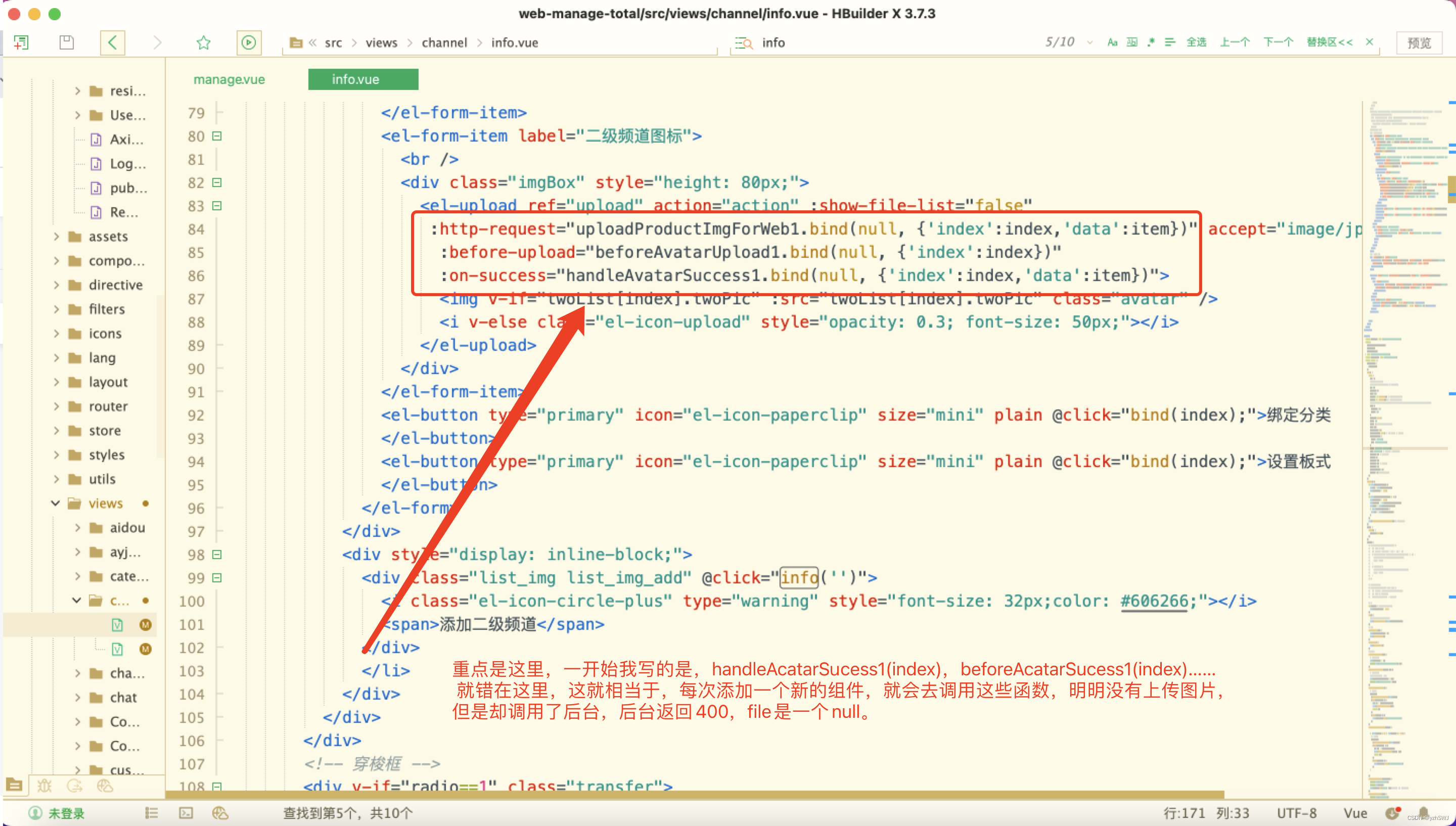Screen dimensions: 1456x826
Task: Save the file with the save icon
Action: 66,42
